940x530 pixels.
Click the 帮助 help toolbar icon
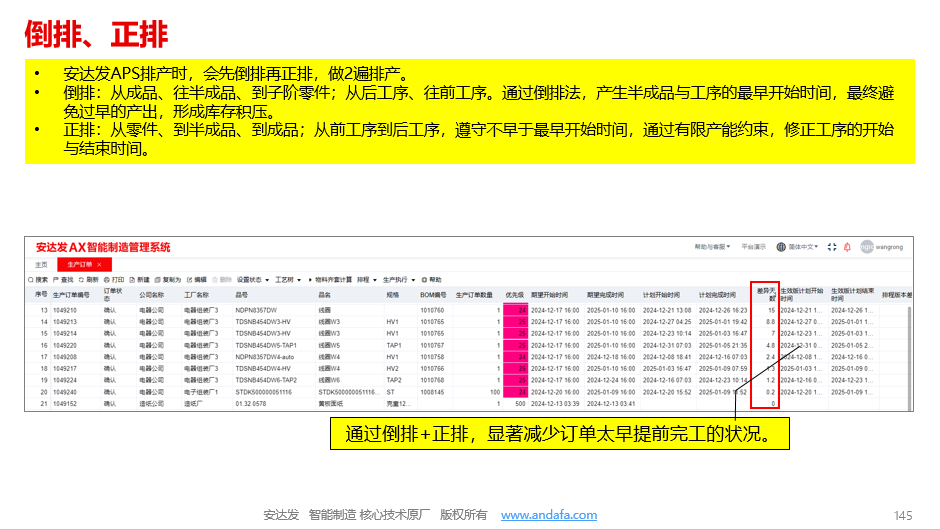pos(424,280)
